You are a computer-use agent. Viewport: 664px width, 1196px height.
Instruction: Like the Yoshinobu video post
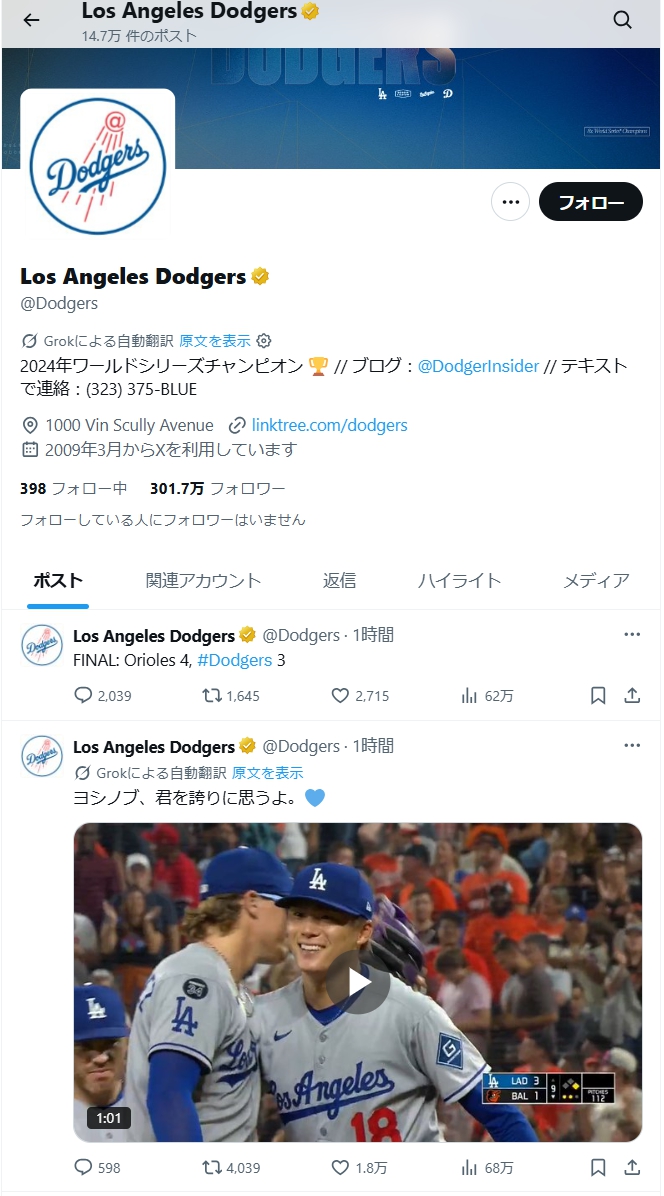pos(340,1167)
